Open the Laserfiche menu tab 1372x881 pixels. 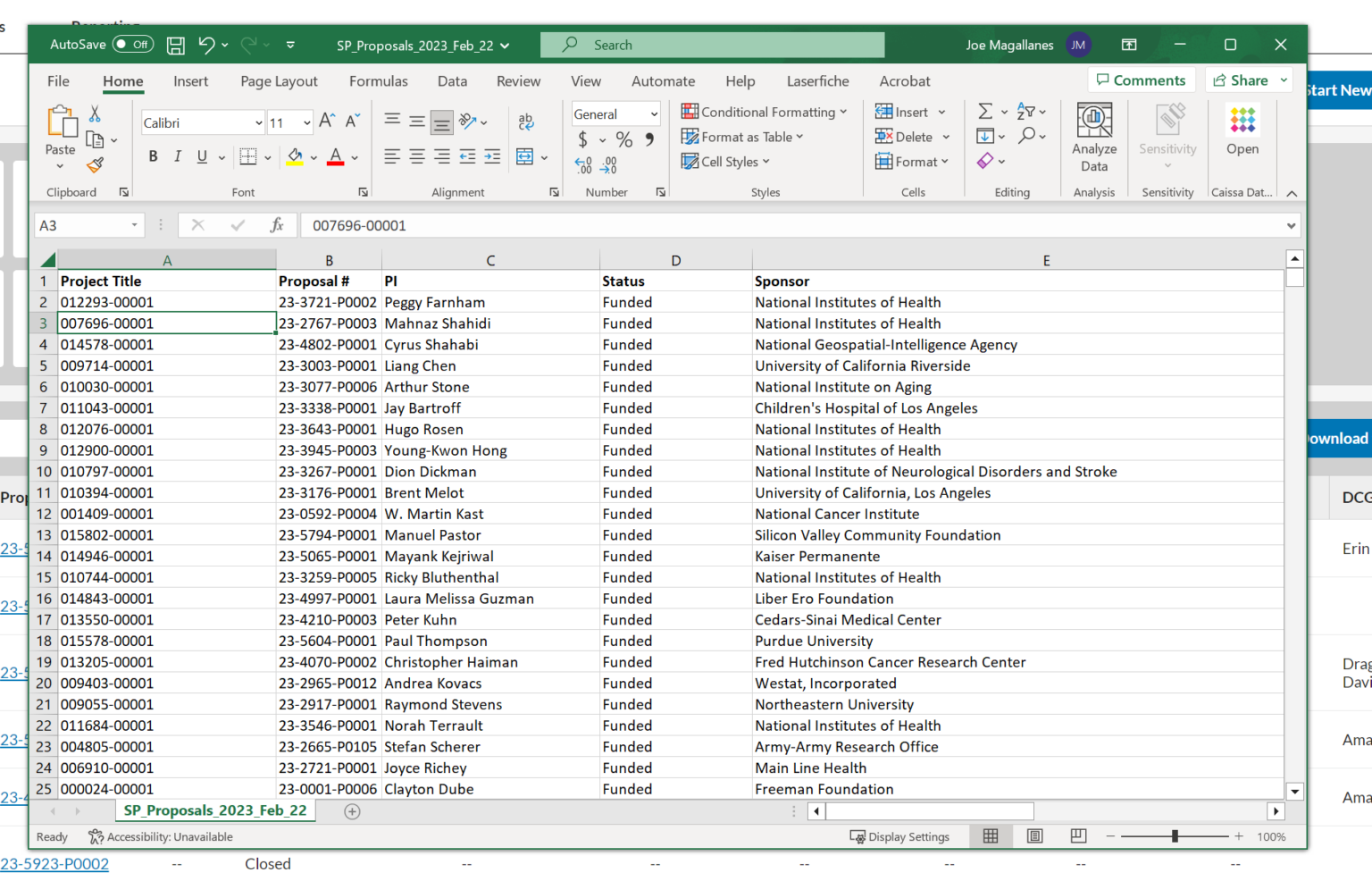pos(817,81)
